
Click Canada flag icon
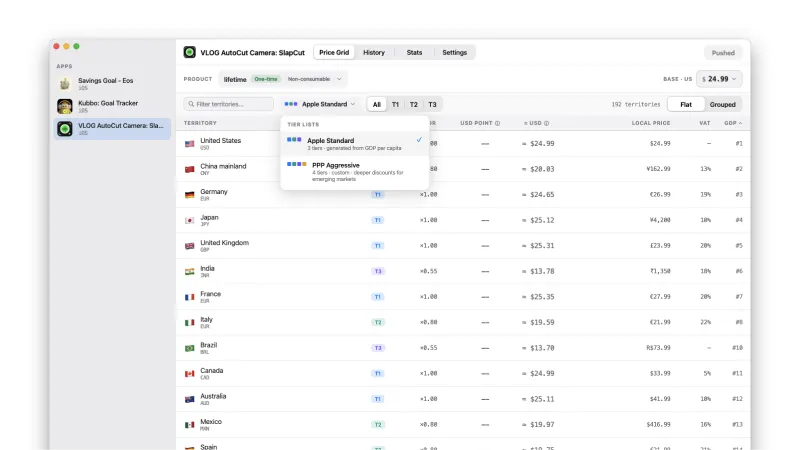point(190,373)
